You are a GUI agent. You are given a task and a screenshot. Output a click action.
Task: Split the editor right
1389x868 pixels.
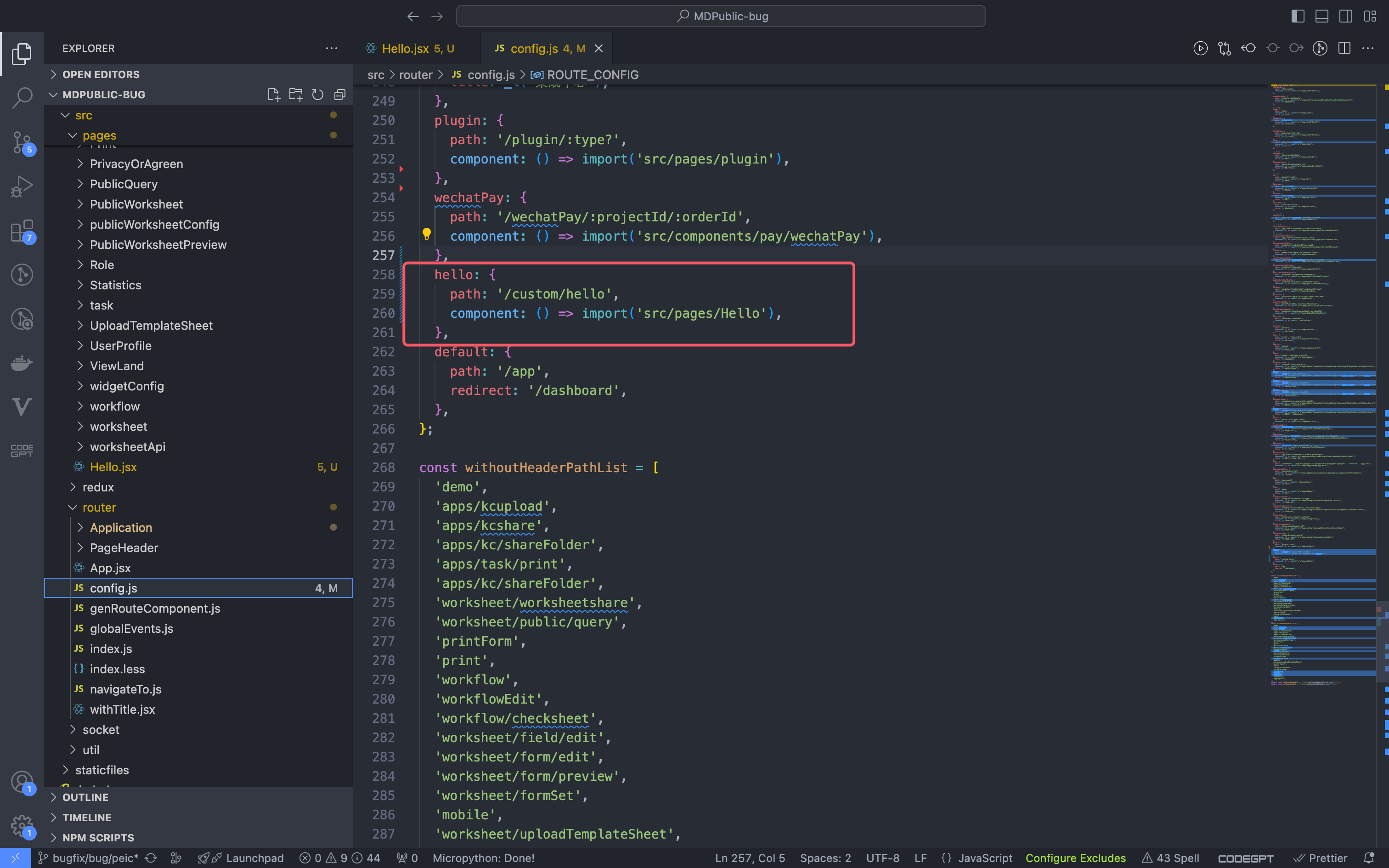pos(1344,48)
